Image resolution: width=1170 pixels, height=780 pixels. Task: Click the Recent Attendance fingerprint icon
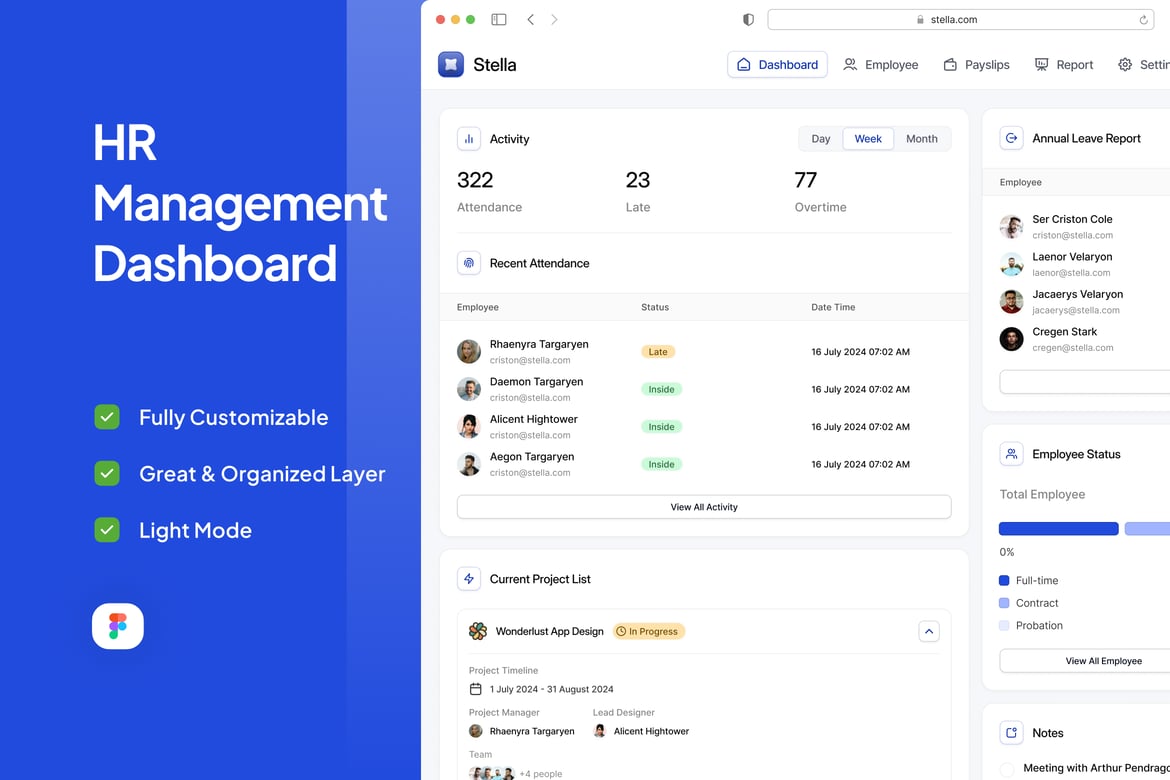click(468, 262)
